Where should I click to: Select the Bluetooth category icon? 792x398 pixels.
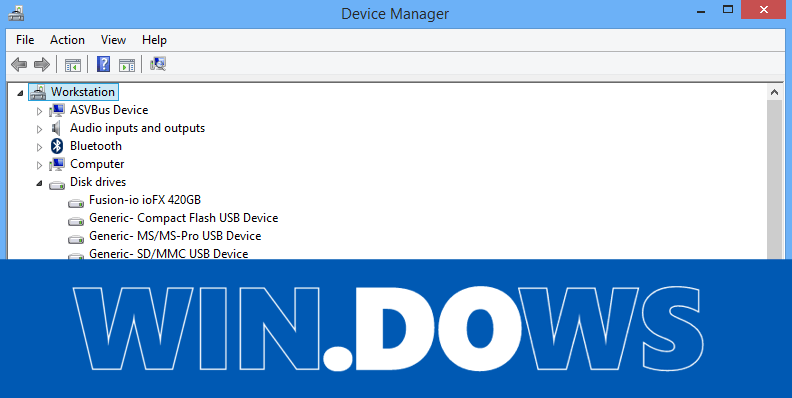click(x=57, y=146)
